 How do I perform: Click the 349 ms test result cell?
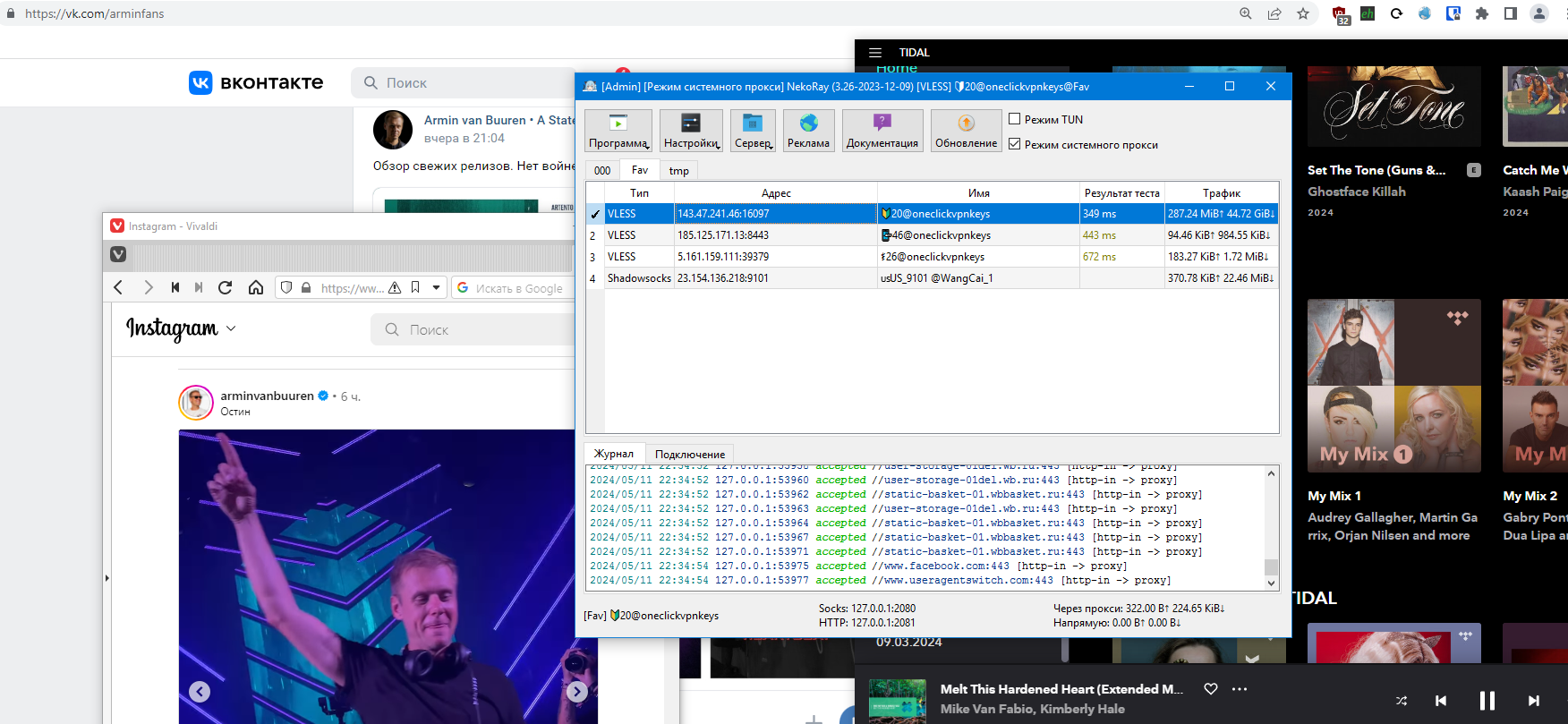(x=1122, y=214)
